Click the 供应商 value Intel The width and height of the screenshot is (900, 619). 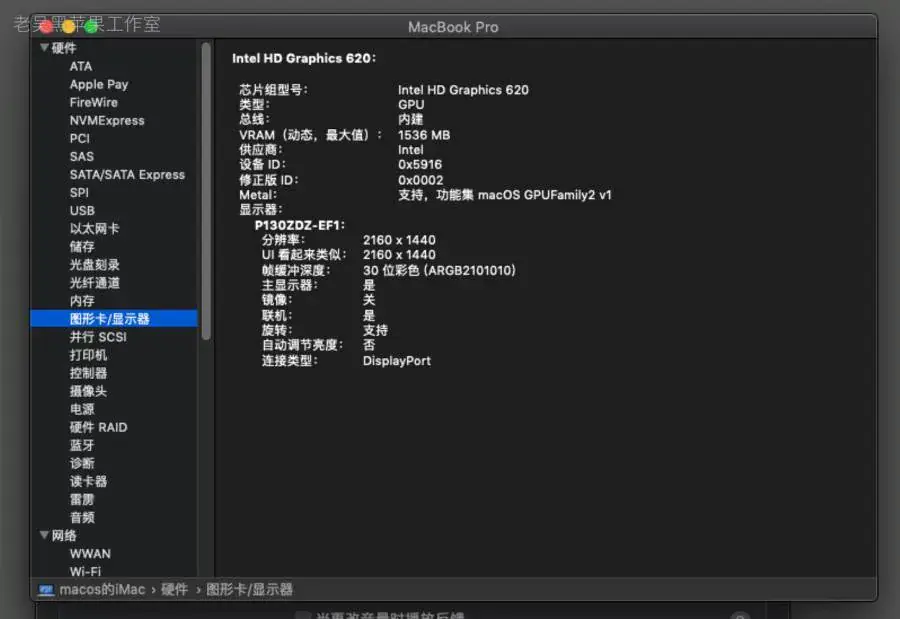tap(410, 150)
